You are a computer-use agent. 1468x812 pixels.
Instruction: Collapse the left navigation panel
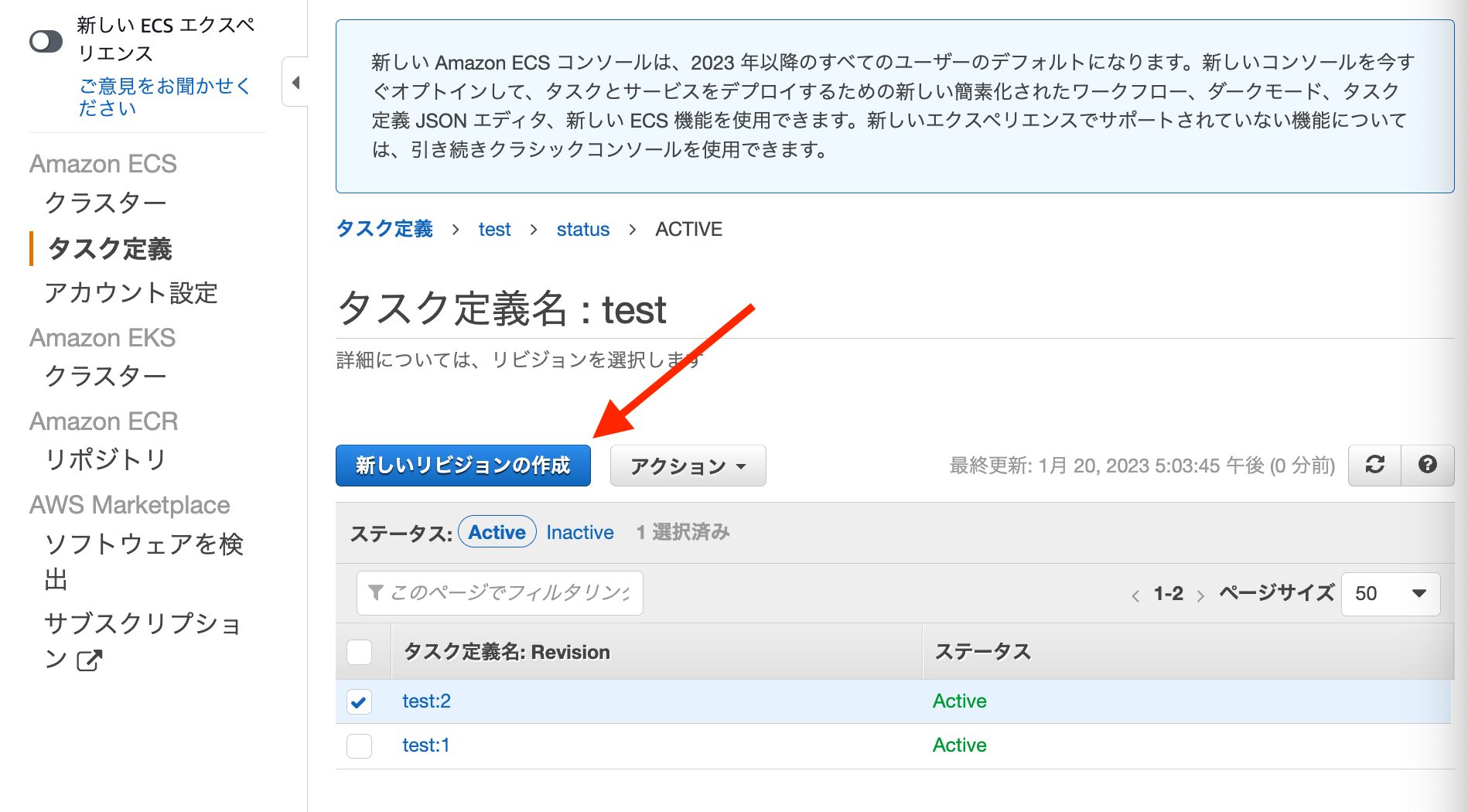pos(295,82)
